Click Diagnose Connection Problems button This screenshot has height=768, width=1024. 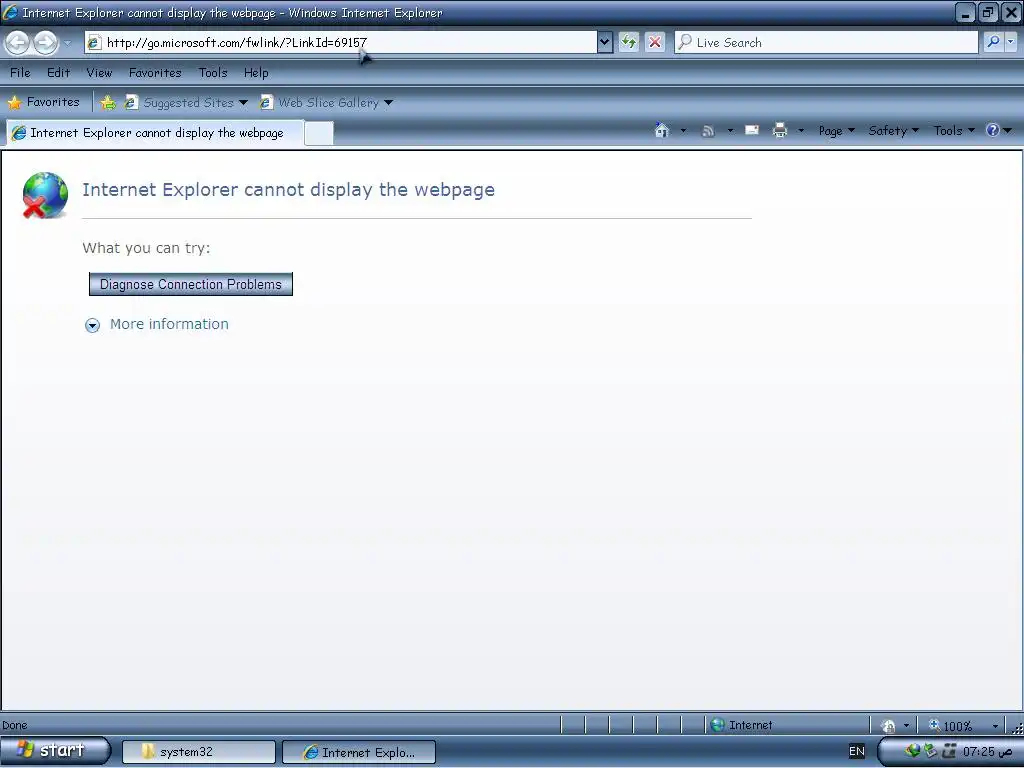click(x=191, y=284)
